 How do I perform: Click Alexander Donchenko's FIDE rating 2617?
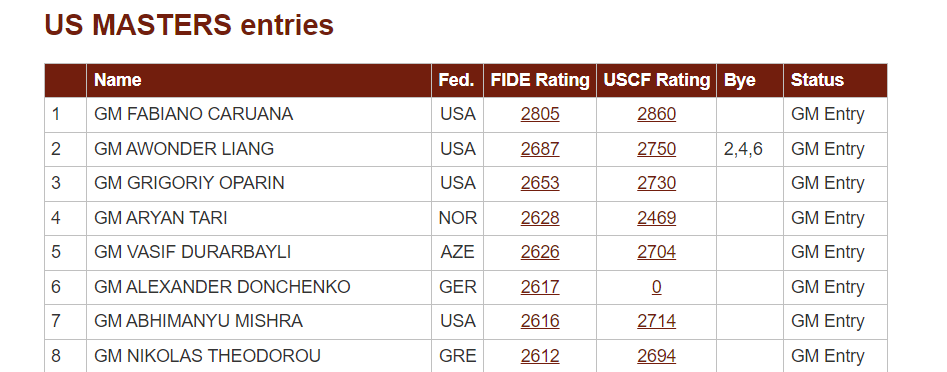(540, 287)
